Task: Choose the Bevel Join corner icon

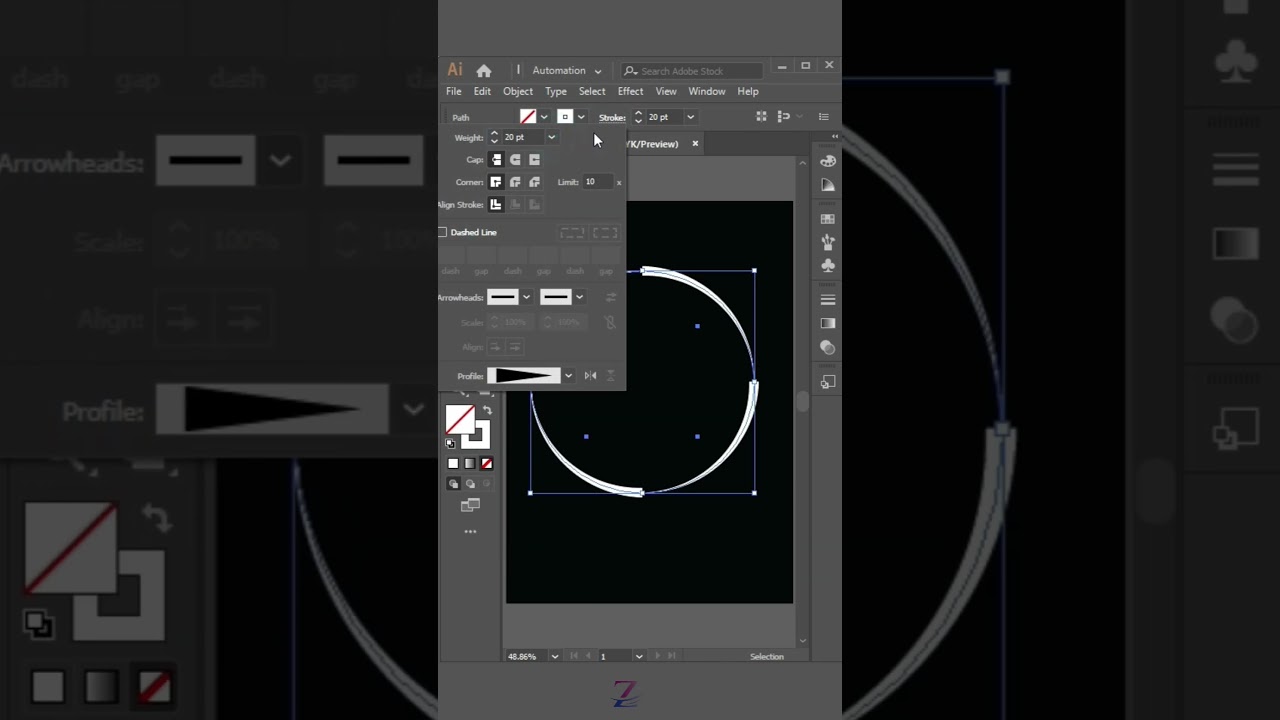Action: (x=534, y=182)
